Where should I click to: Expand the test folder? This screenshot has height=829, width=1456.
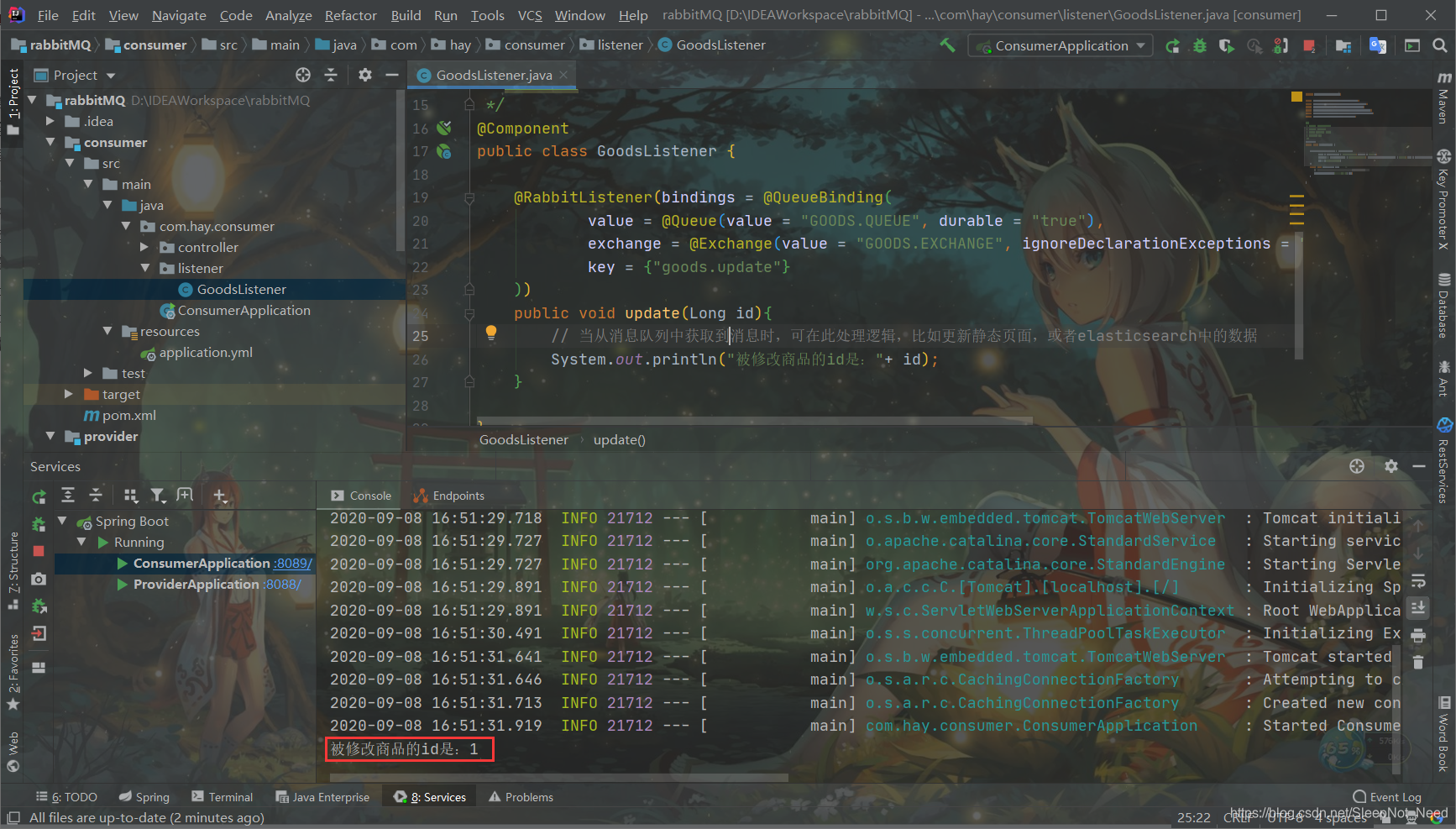pyautogui.click(x=88, y=373)
